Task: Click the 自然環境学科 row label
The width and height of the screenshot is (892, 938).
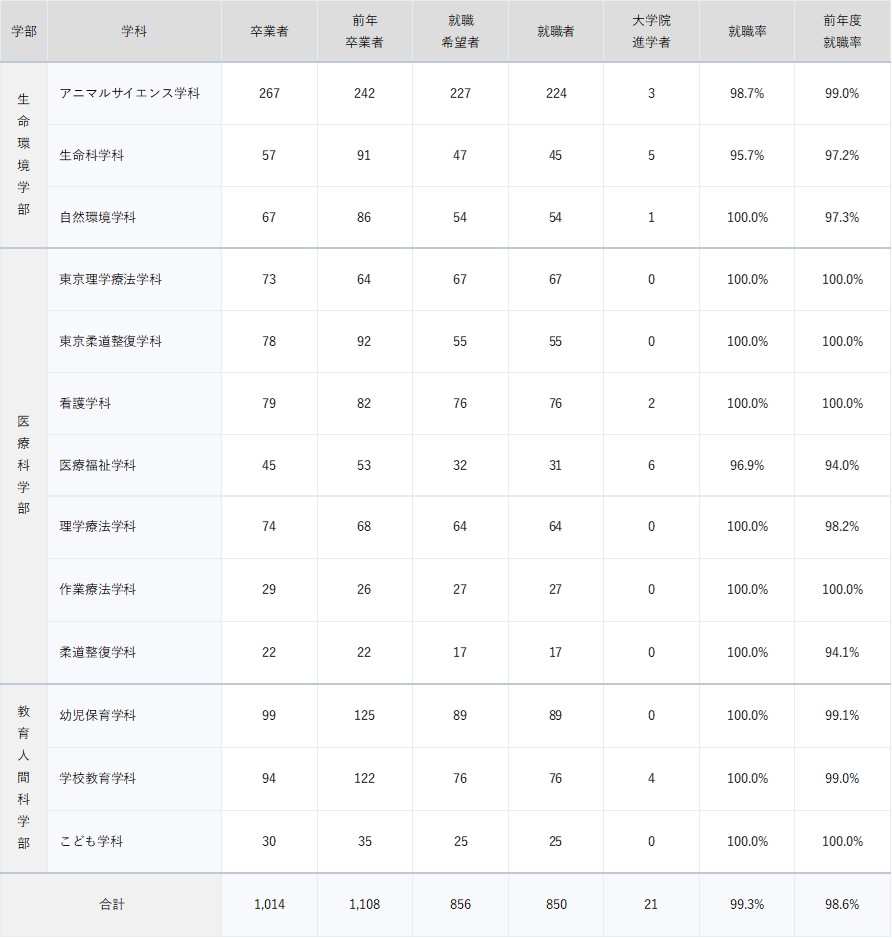Action: point(97,217)
